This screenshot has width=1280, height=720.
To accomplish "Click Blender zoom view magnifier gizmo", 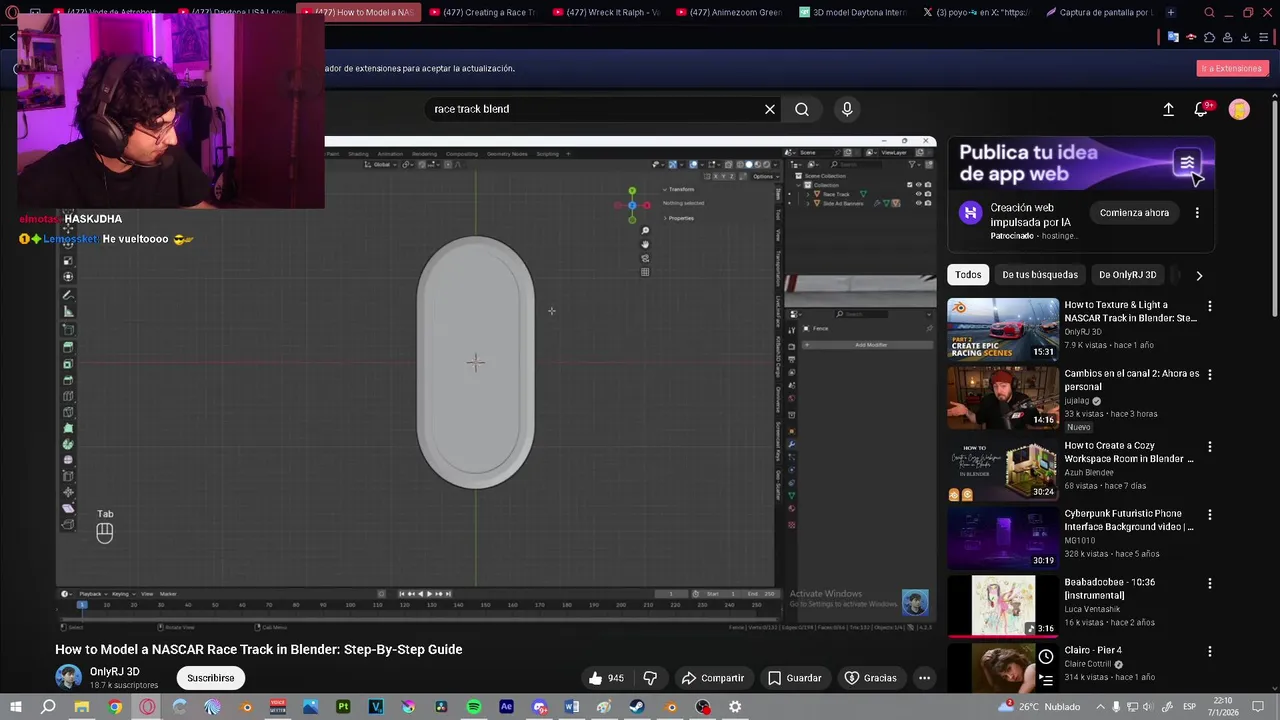I will click(645, 231).
